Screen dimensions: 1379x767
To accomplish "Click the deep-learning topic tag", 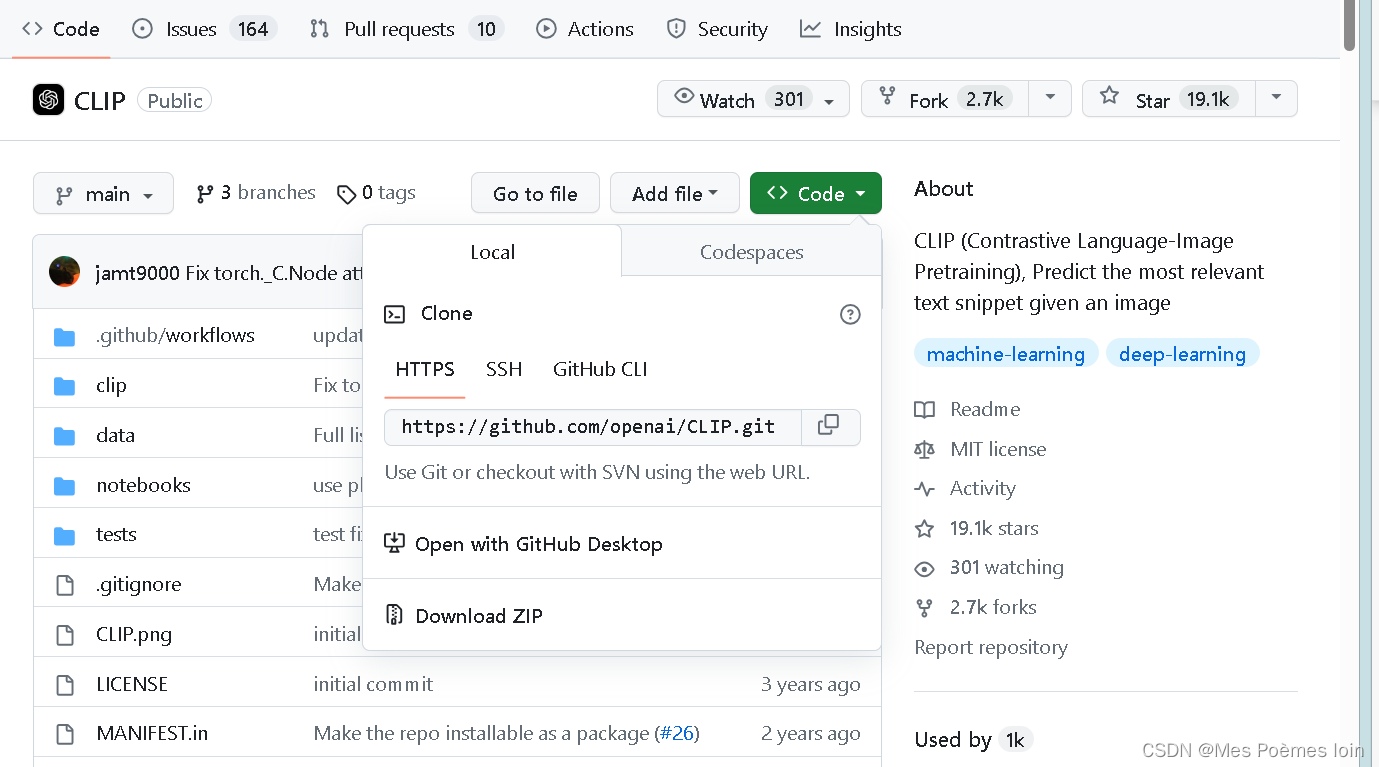I will (1182, 354).
